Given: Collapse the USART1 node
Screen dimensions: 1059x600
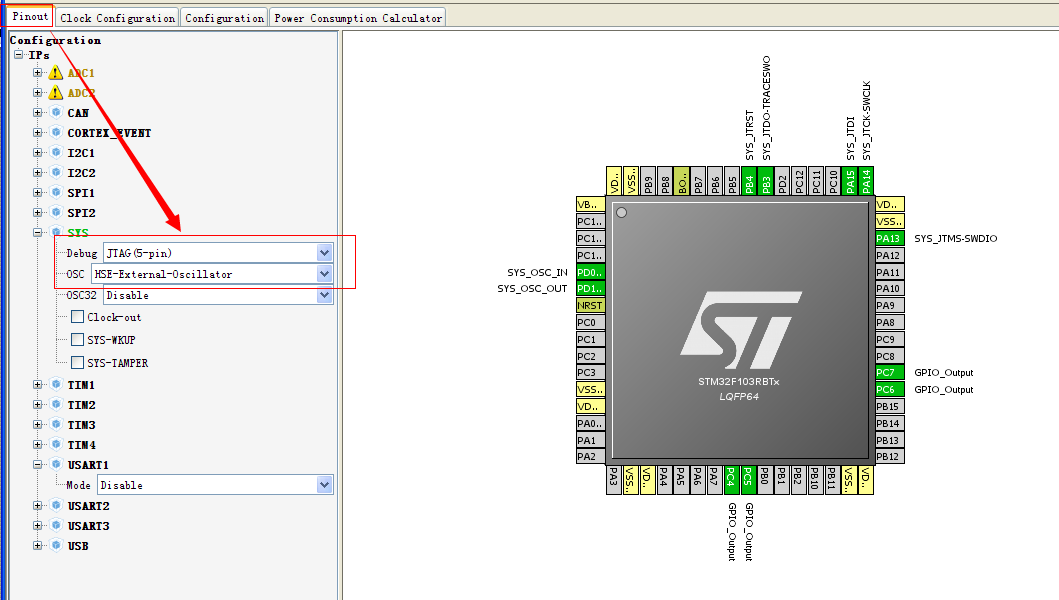Looking at the screenshot, I should click(38, 464).
